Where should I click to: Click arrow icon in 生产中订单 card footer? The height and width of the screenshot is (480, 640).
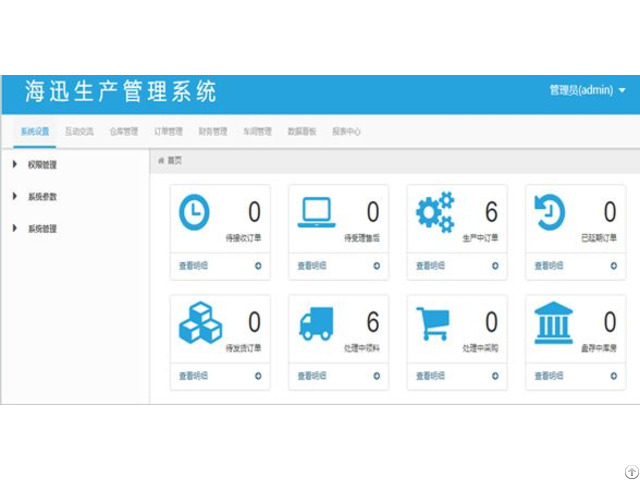[494, 266]
